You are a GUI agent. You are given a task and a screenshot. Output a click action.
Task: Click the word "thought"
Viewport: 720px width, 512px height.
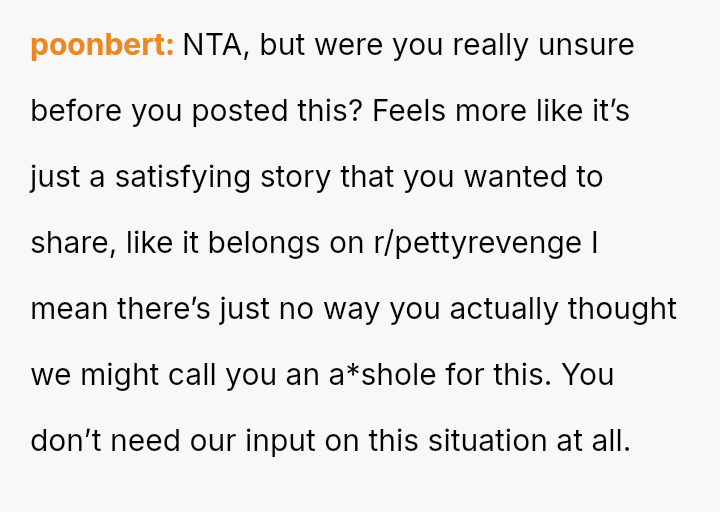622,309
